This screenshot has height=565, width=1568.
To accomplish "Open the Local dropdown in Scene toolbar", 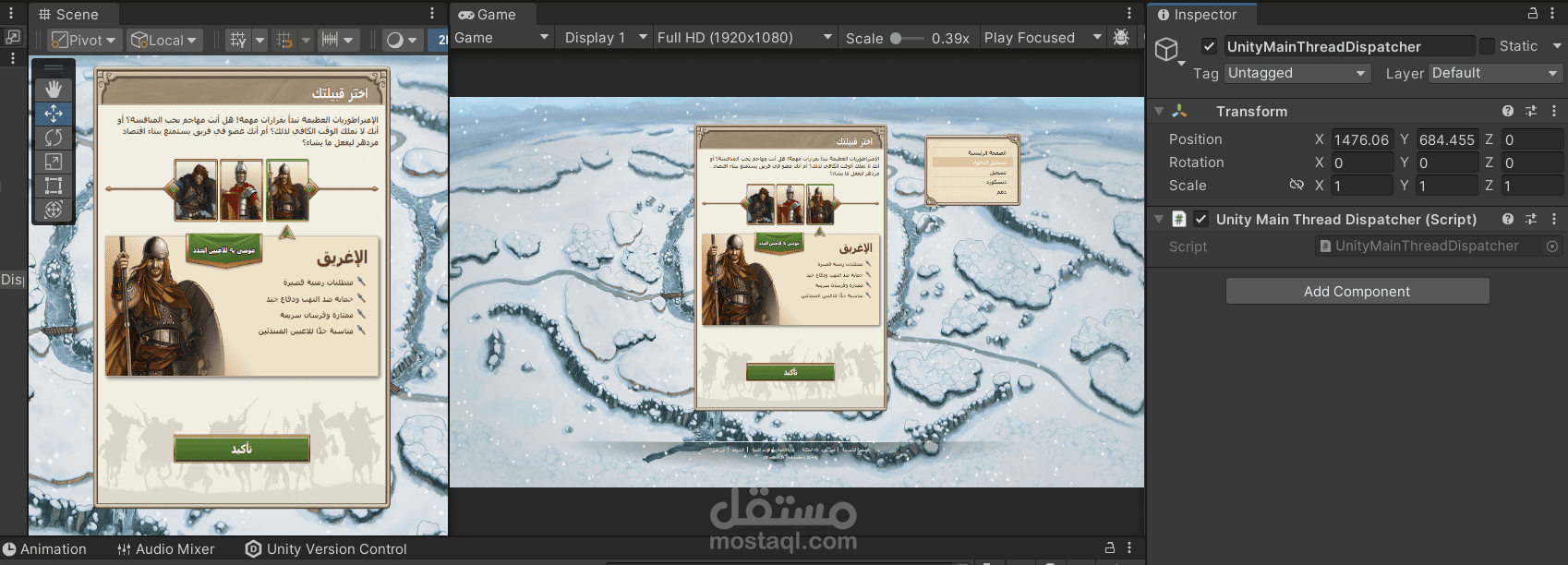I will (x=164, y=40).
